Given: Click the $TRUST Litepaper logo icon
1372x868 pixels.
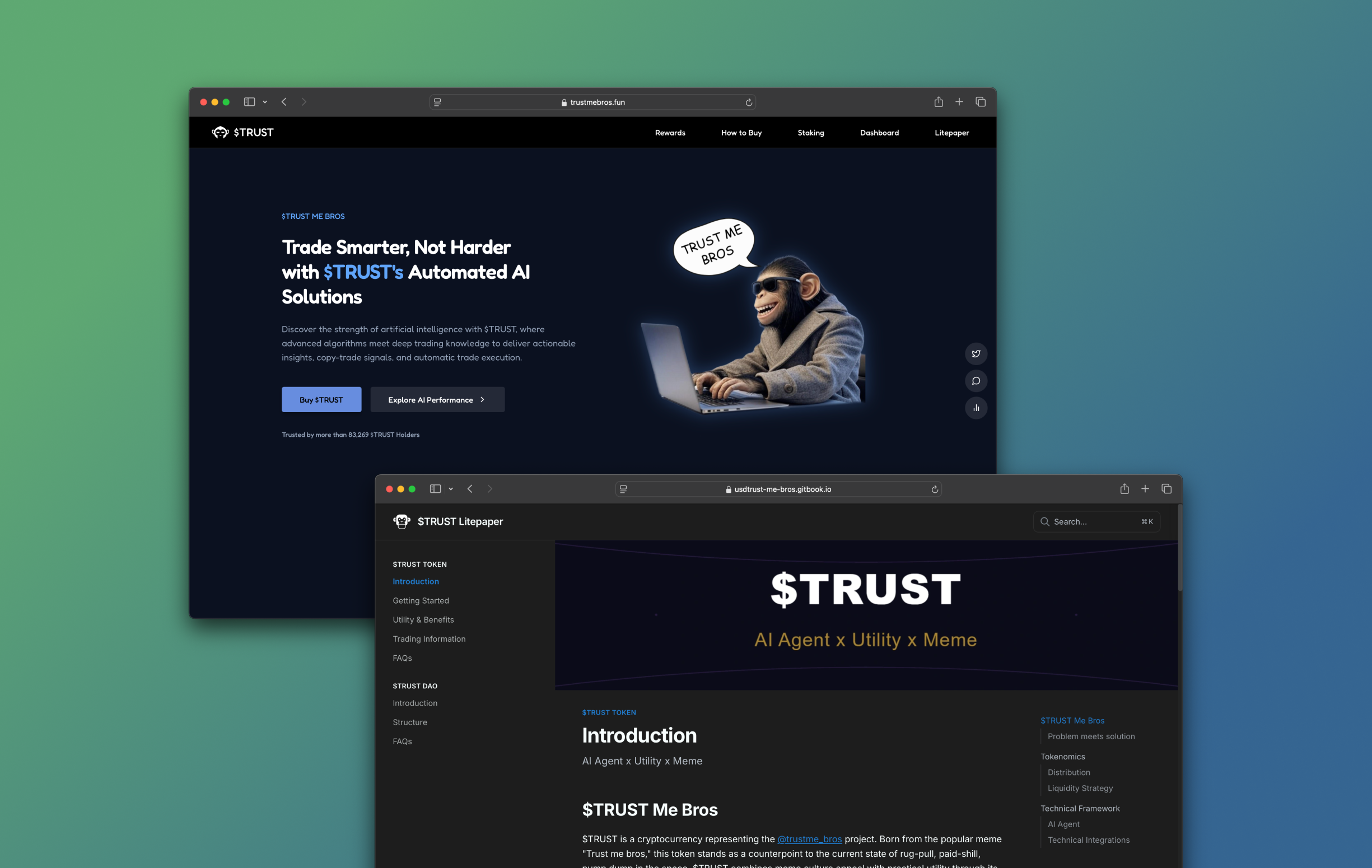Looking at the screenshot, I should pyautogui.click(x=401, y=521).
